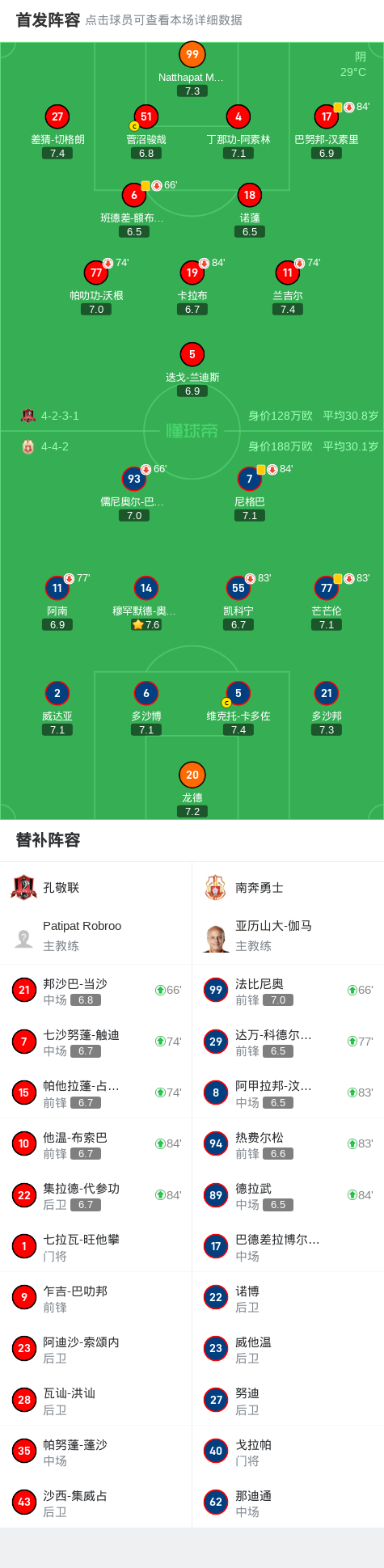
Task: Select coach Patipat Robroo entry
Action: 96,936
